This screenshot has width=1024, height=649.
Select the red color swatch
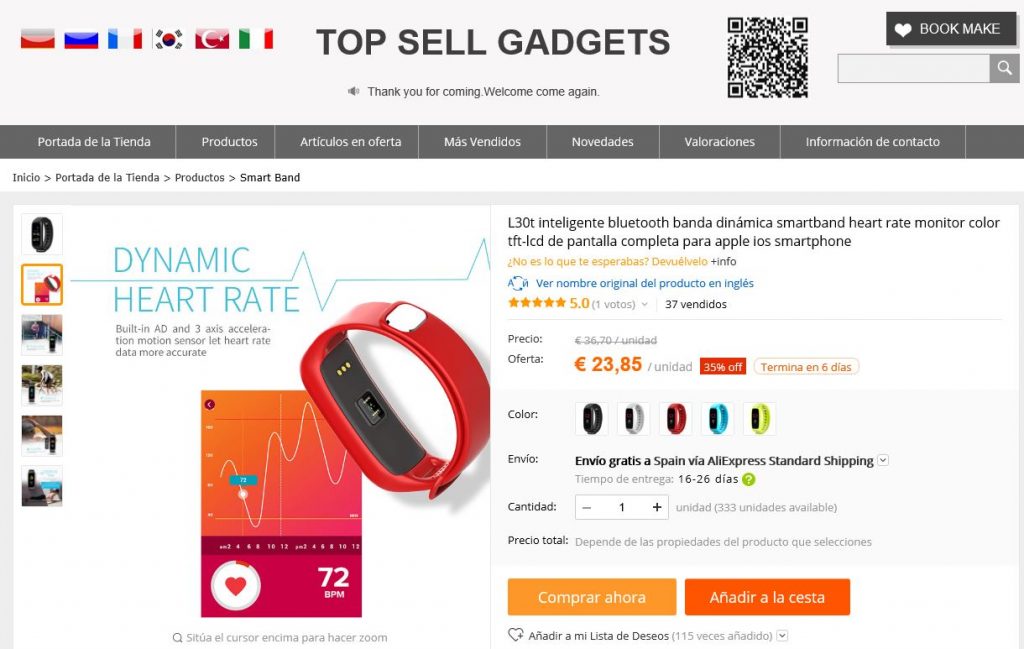(x=676, y=419)
